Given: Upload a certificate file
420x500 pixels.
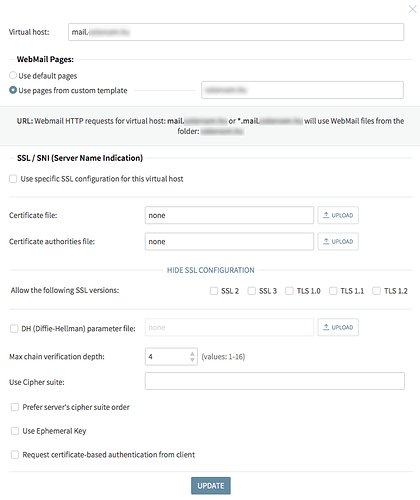Looking at the screenshot, I should click(x=338, y=215).
